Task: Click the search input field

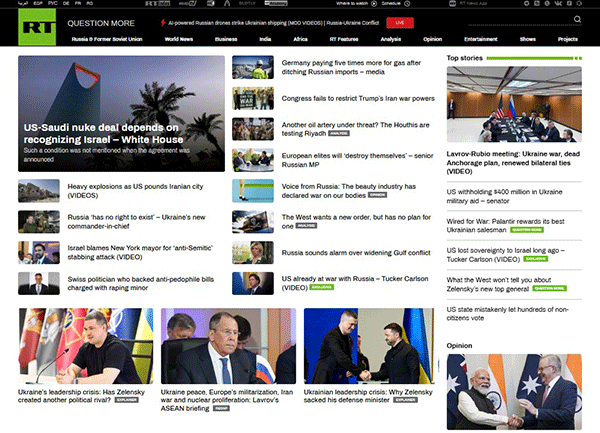Action: (520, 21)
